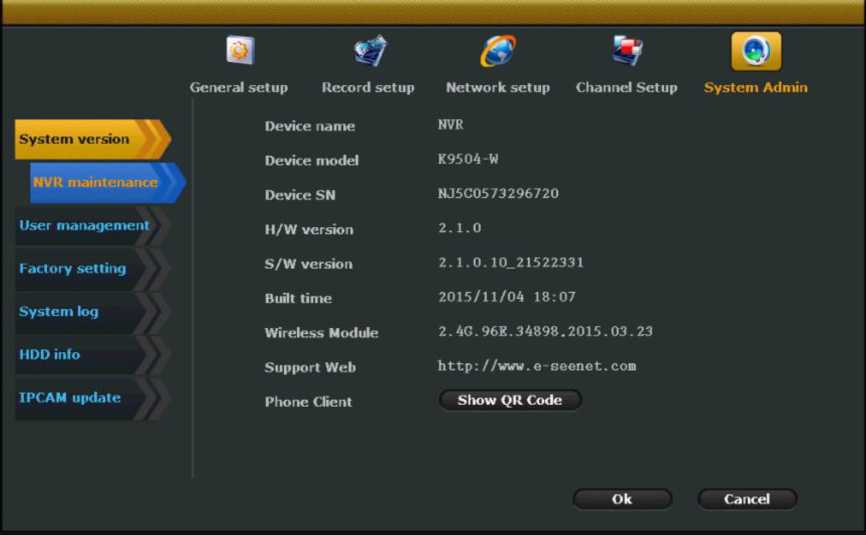The image size is (866, 535).
Task: View the System log
Action: point(59,311)
